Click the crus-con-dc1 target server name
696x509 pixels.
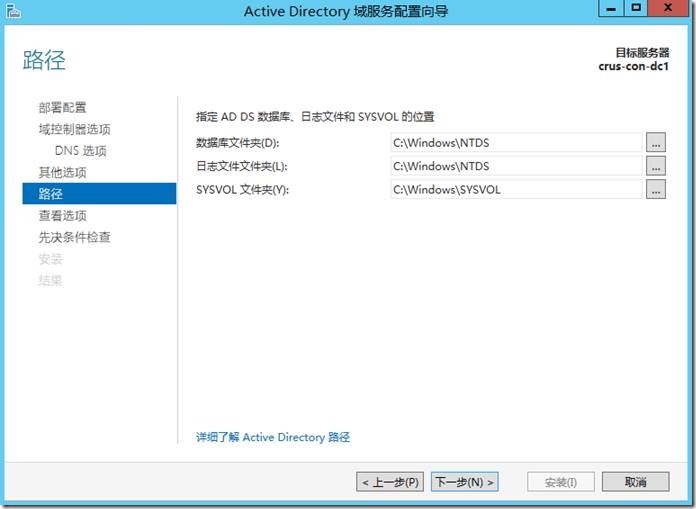[633, 67]
